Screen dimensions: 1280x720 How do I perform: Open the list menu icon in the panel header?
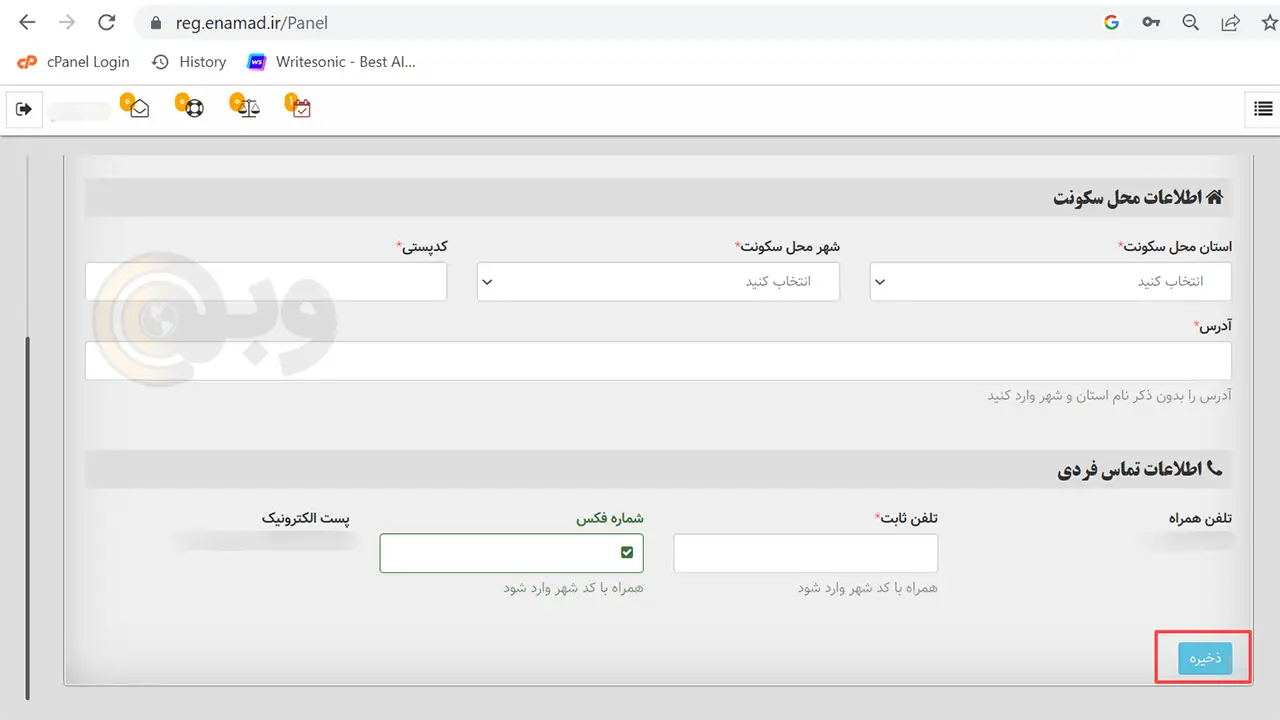(1262, 109)
